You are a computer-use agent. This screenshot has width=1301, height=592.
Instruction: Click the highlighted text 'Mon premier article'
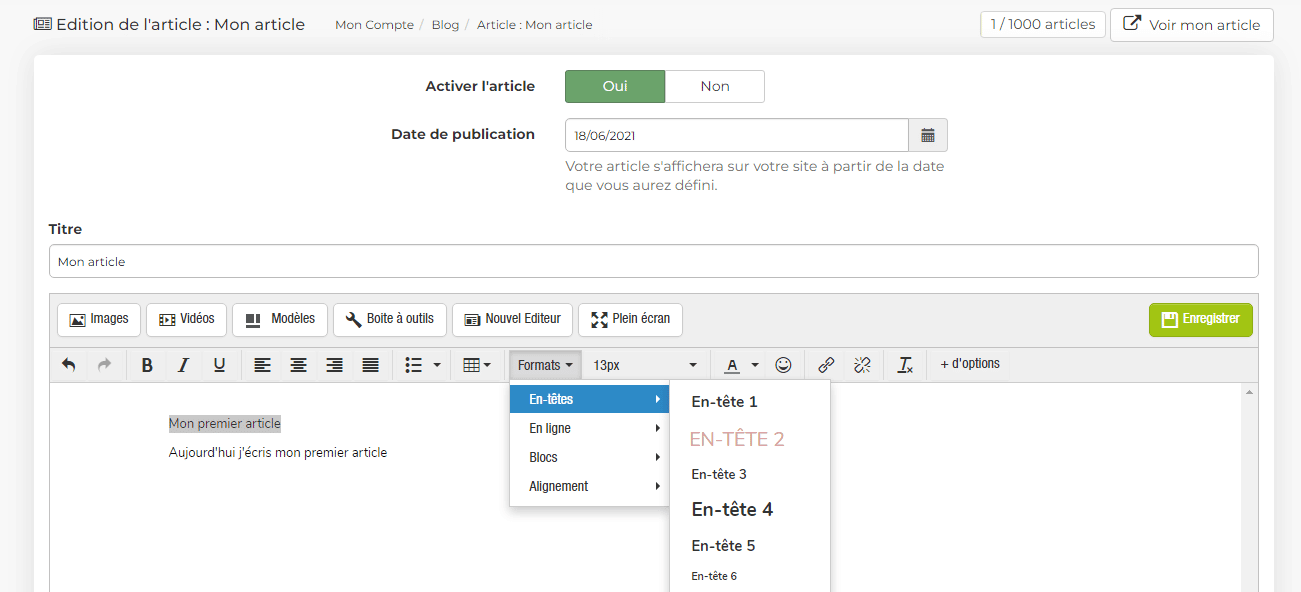coord(225,424)
